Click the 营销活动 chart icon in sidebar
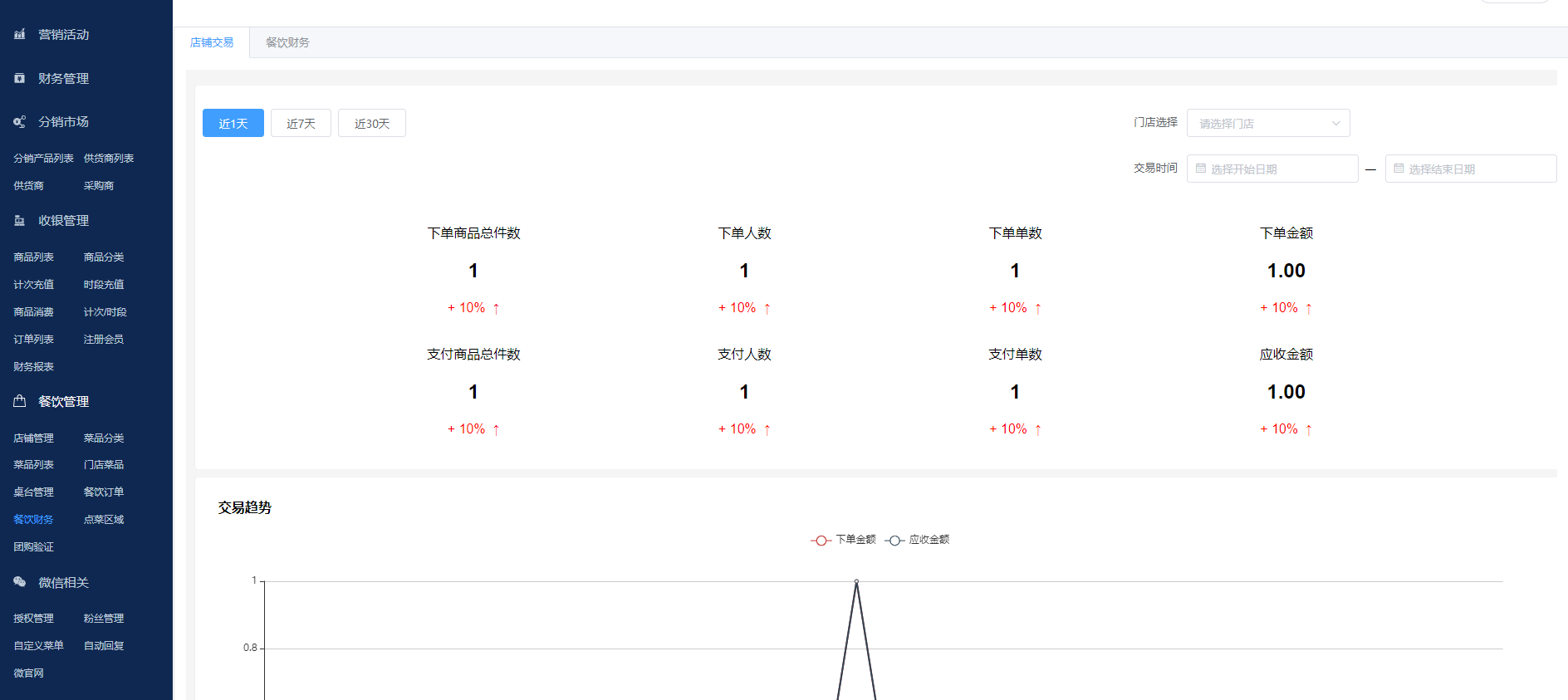The image size is (1568, 700). point(19,34)
